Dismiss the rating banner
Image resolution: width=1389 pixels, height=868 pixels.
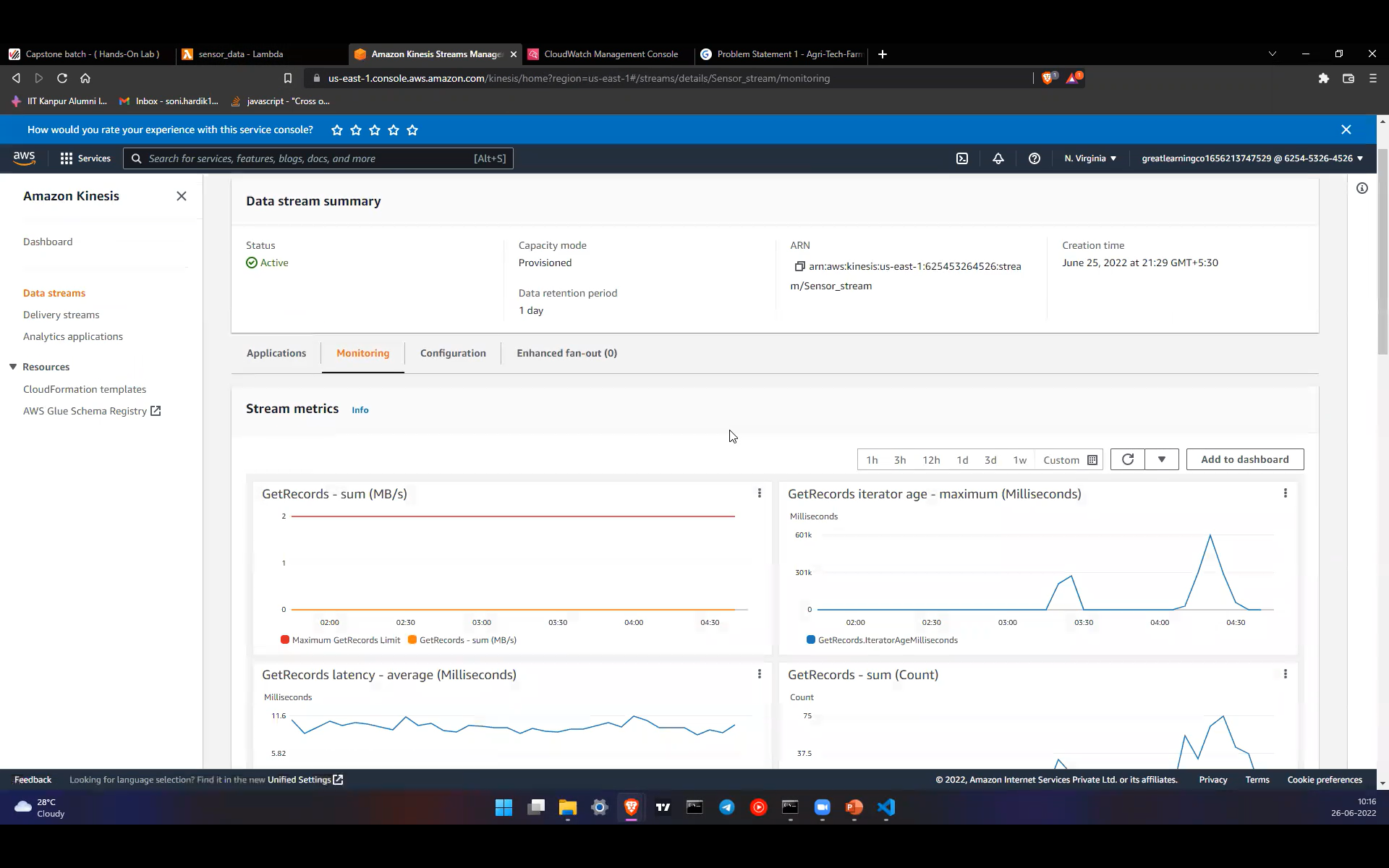pos(1346,129)
